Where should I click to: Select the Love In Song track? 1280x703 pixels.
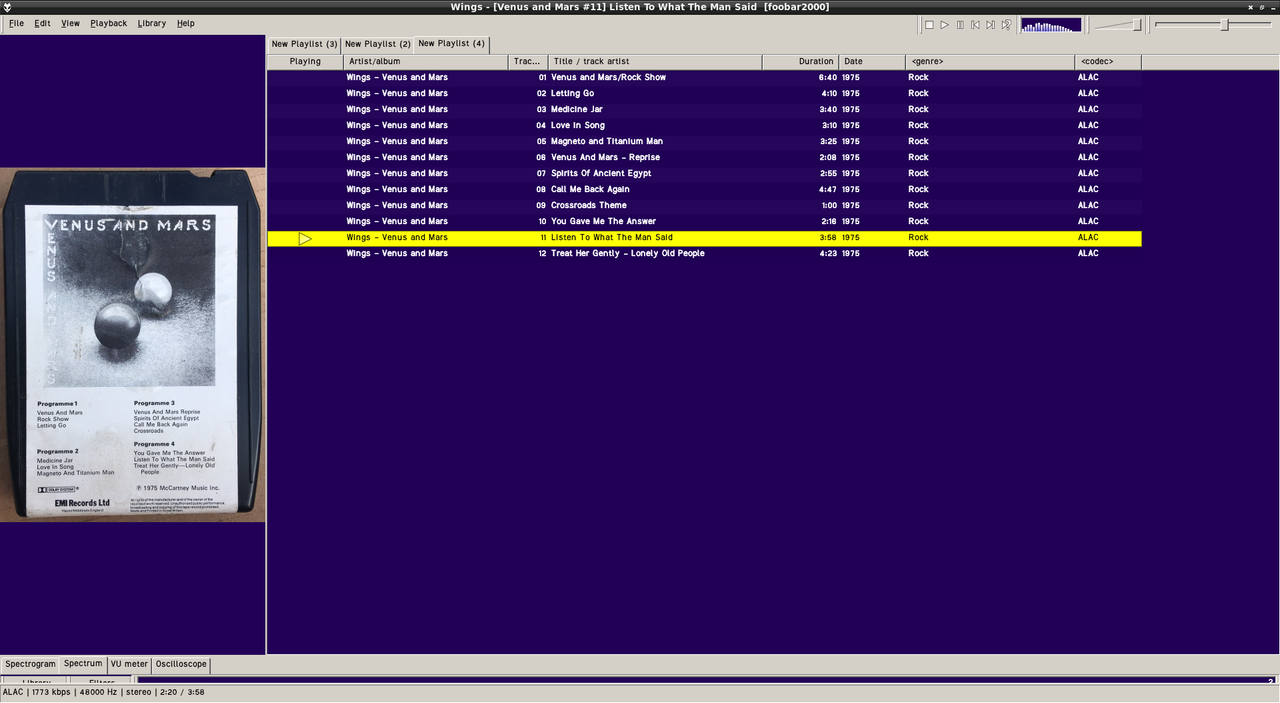[x=704, y=125]
